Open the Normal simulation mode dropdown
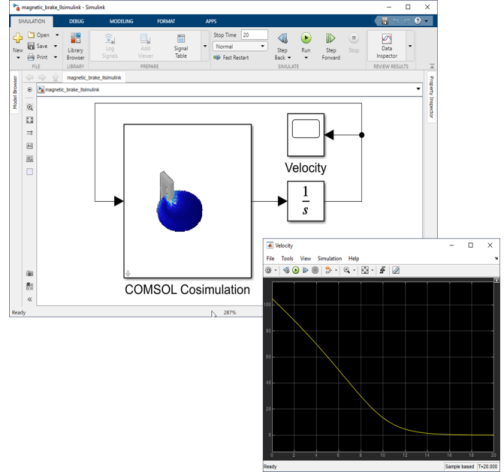The image size is (504, 475). click(x=240, y=46)
